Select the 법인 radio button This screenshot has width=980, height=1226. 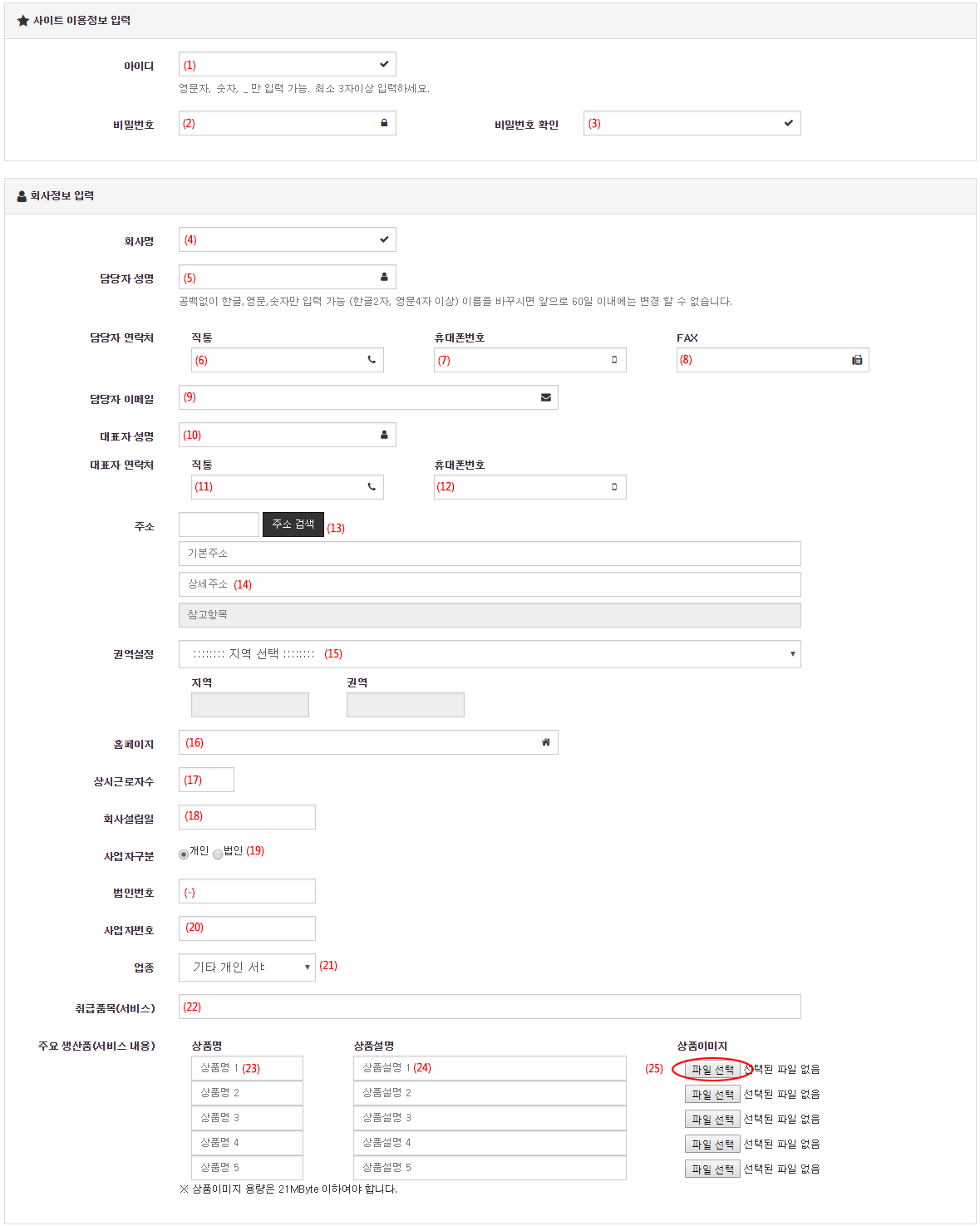point(218,854)
